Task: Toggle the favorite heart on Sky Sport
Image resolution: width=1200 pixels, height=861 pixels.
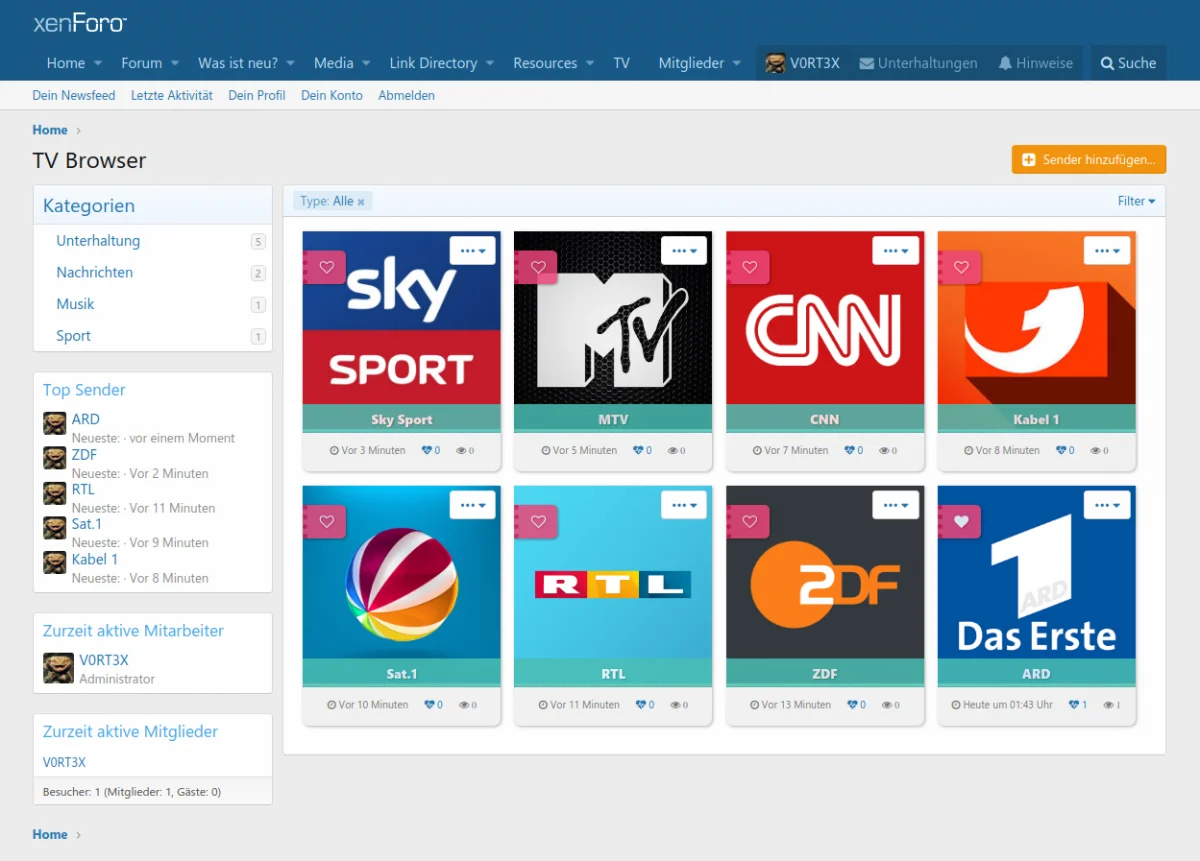Action: coord(326,267)
